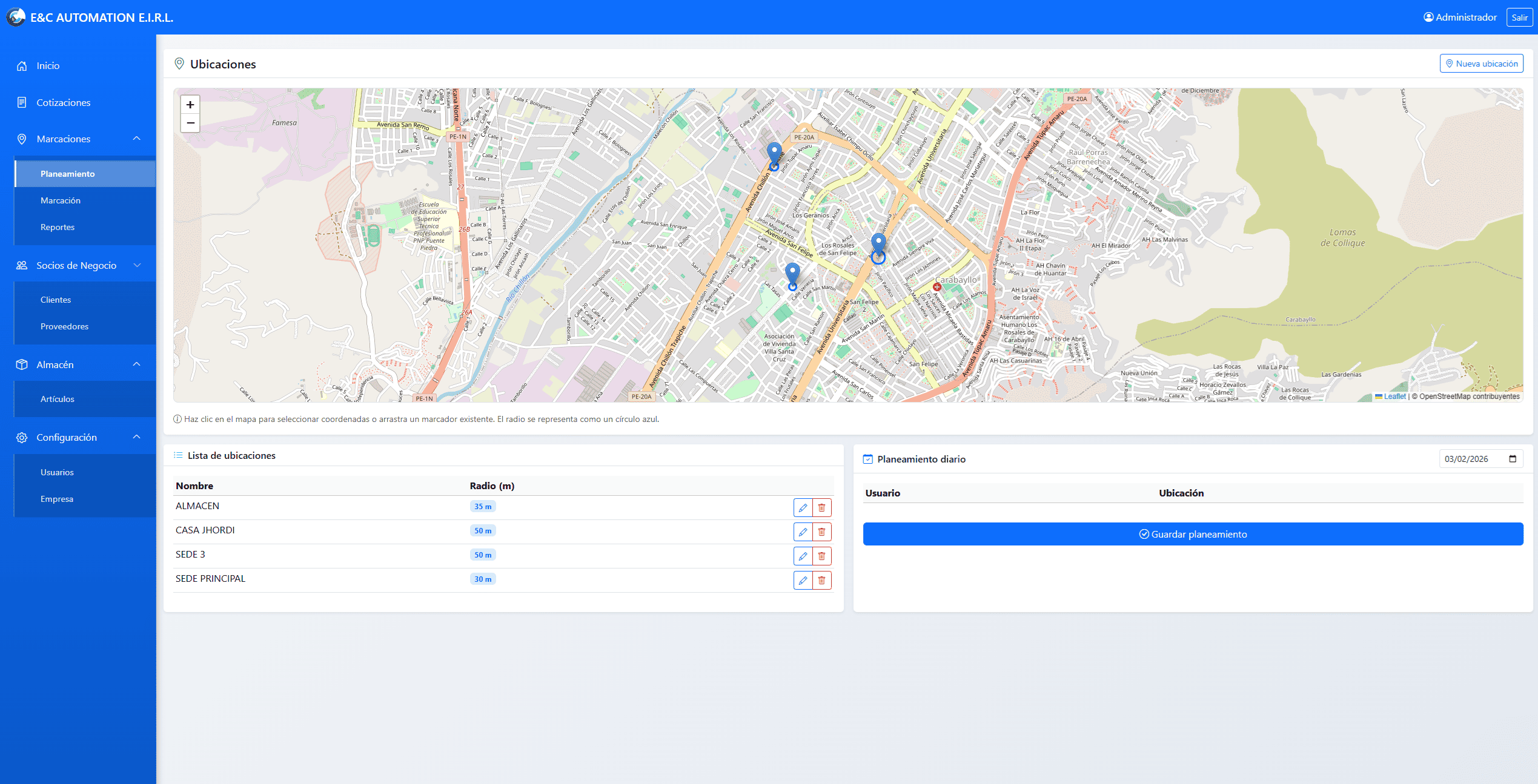
Task: Open the Leaflet attribution link
Action: [x=1394, y=397]
